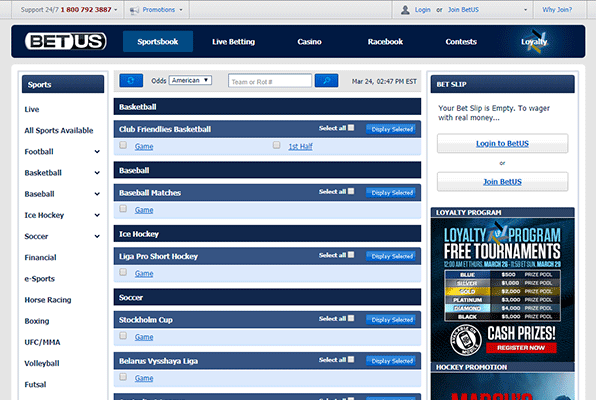Select Boxing in the Sports sidebar
Image resolution: width=596 pixels, height=400 pixels.
click(x=37, y=321)
